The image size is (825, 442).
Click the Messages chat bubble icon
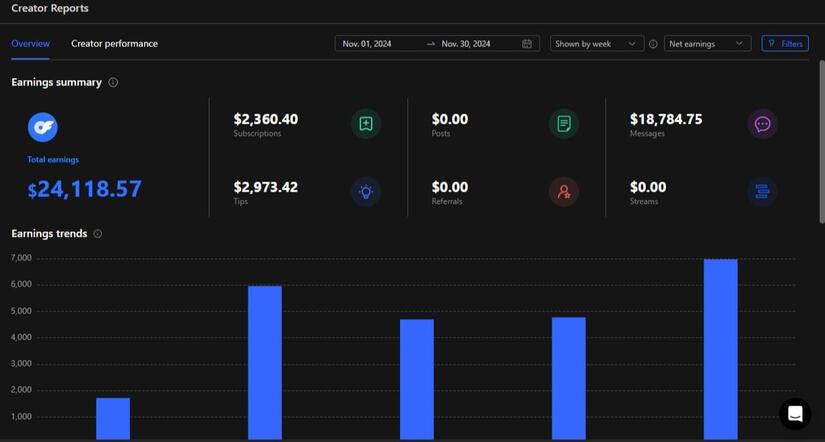tap(762, 124)
